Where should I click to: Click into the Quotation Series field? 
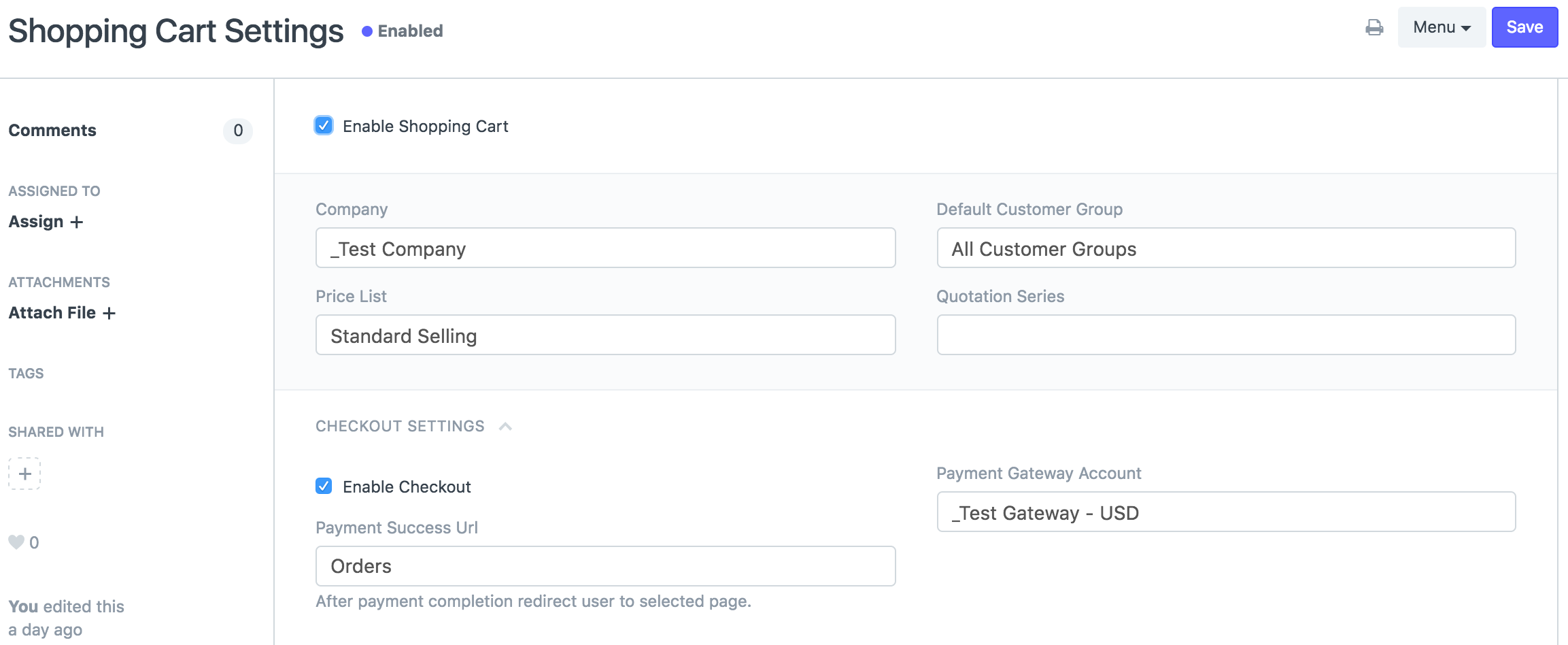[1225, 335]
